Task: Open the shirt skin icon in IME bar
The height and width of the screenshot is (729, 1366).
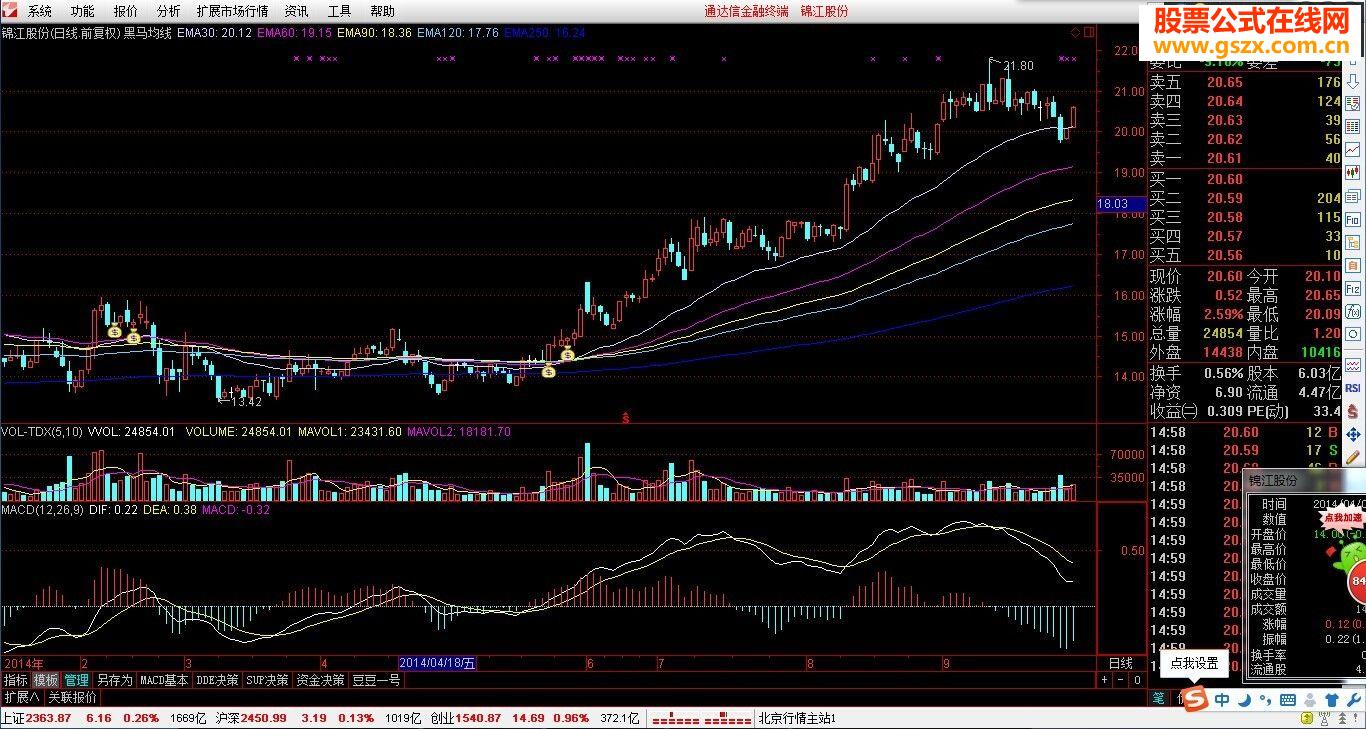Action: click(1332, 699)
